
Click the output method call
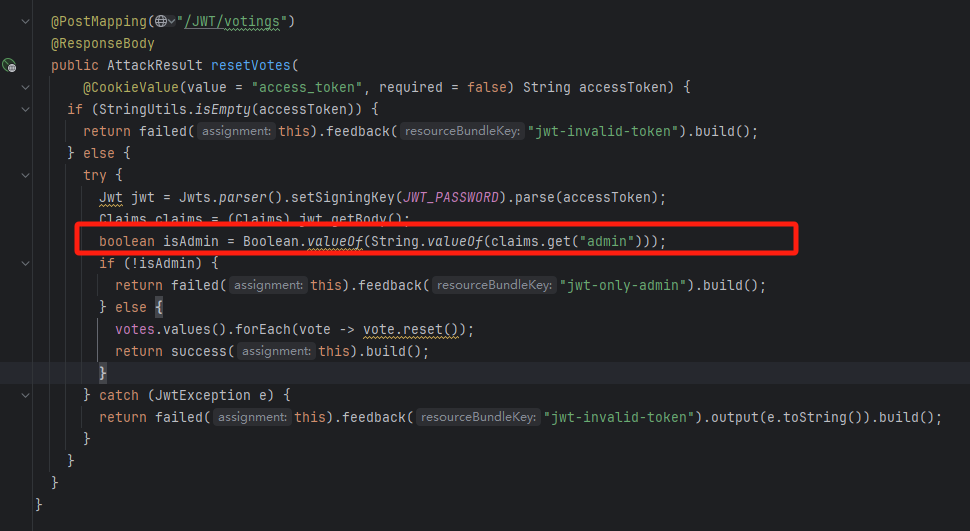(x=734, y=417)
